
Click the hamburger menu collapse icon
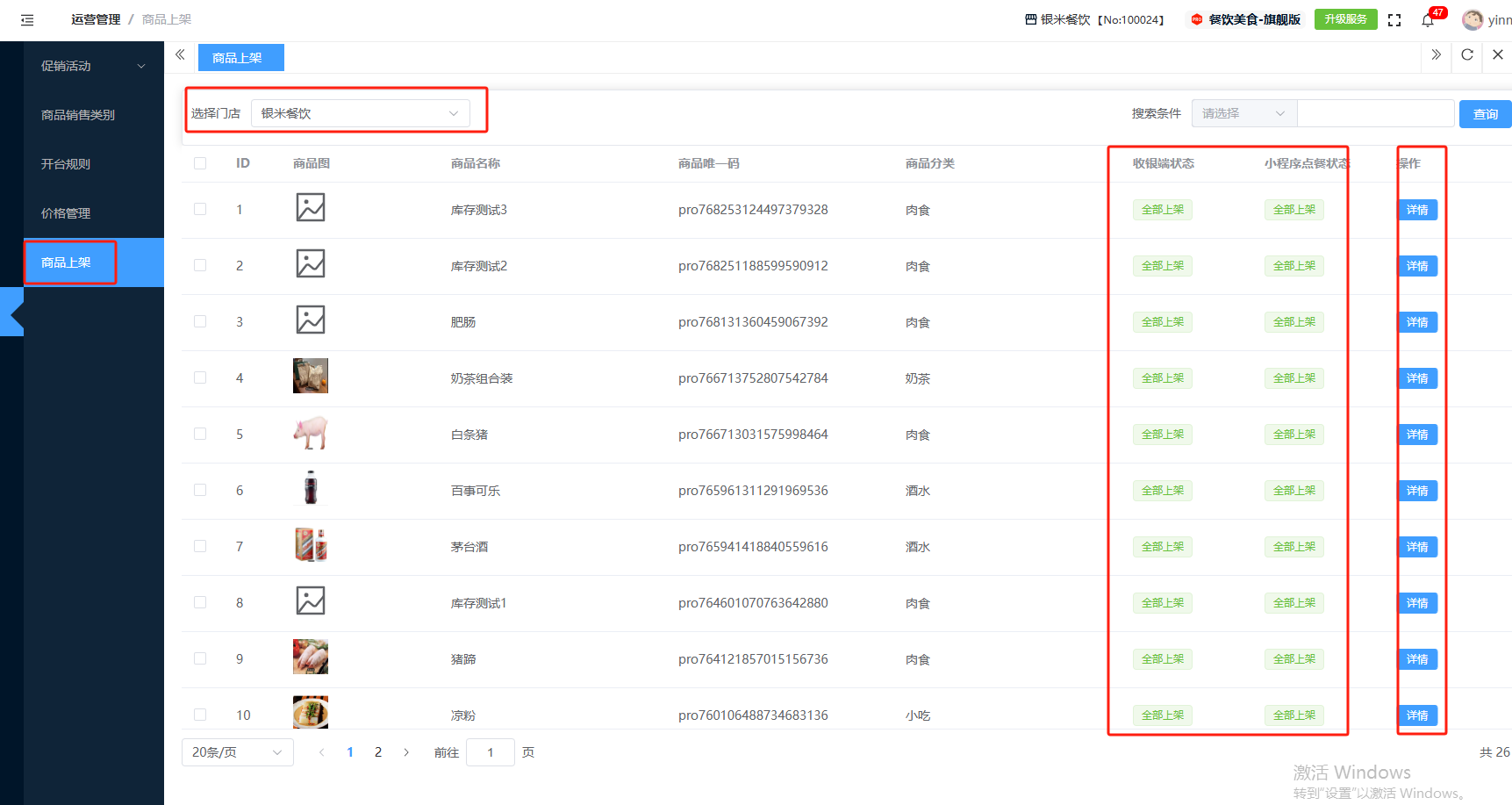pyautogui.click(x=27, y=19)
